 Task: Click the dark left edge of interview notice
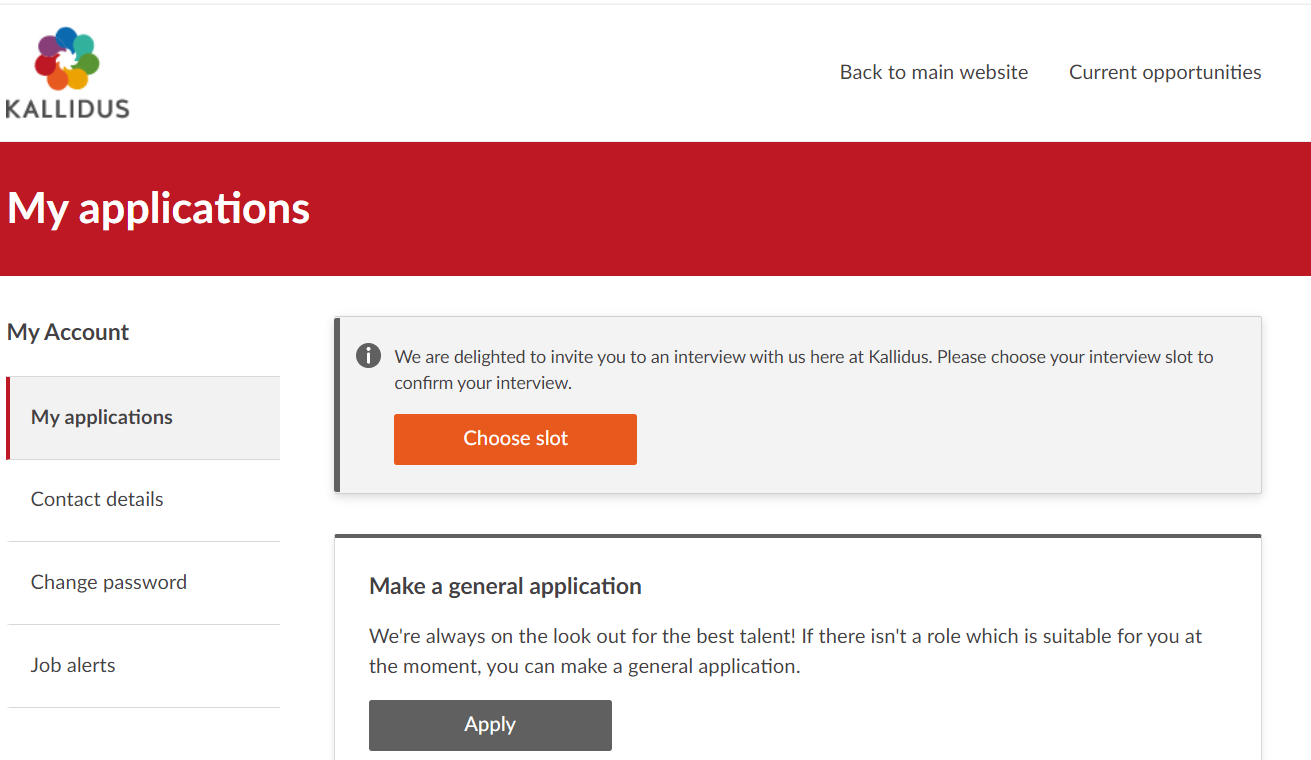pos(337,405)
